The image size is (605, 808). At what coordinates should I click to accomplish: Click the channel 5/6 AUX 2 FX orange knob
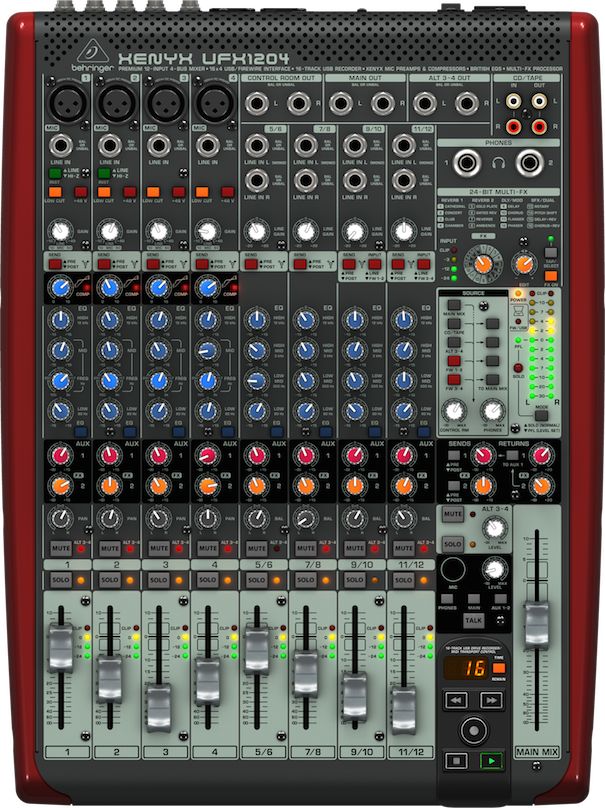[256, 485]
